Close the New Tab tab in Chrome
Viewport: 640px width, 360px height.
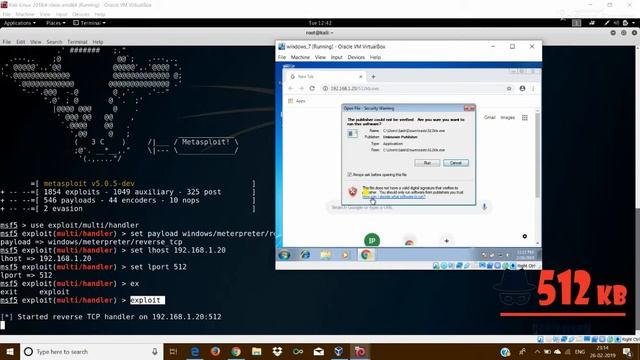pos(360,76)
